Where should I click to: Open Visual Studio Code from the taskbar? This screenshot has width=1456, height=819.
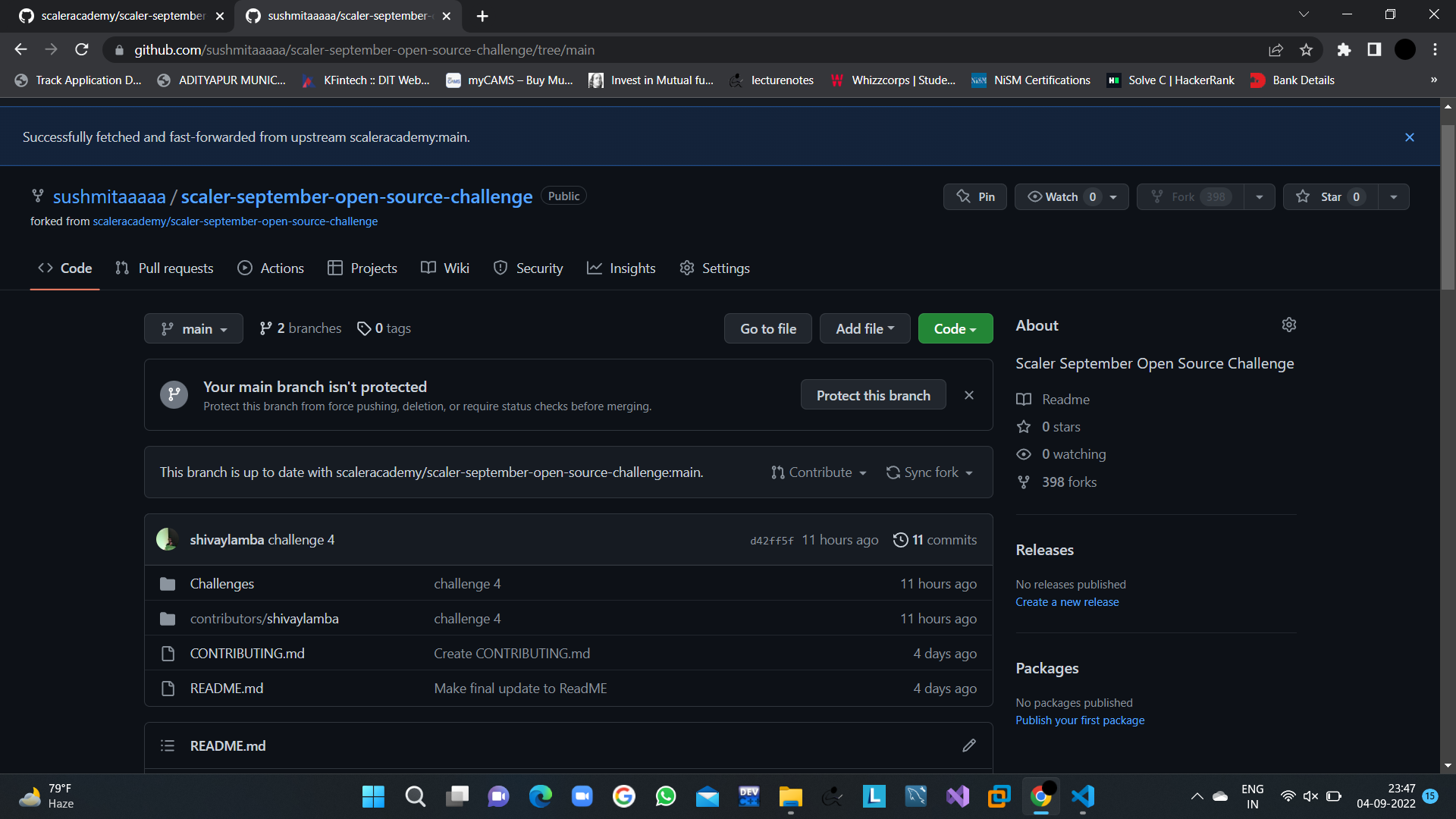click(x=1083, y=796)
